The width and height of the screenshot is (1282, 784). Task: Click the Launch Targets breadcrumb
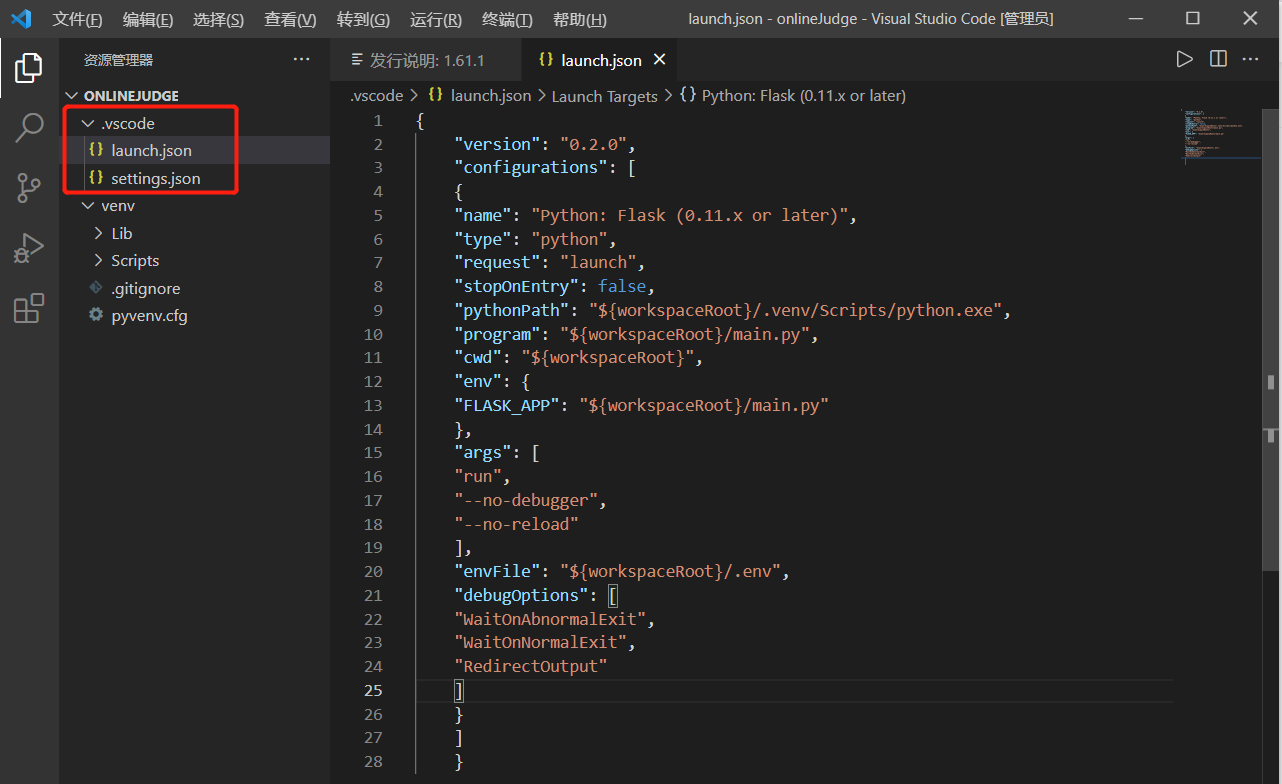[604, 95]
